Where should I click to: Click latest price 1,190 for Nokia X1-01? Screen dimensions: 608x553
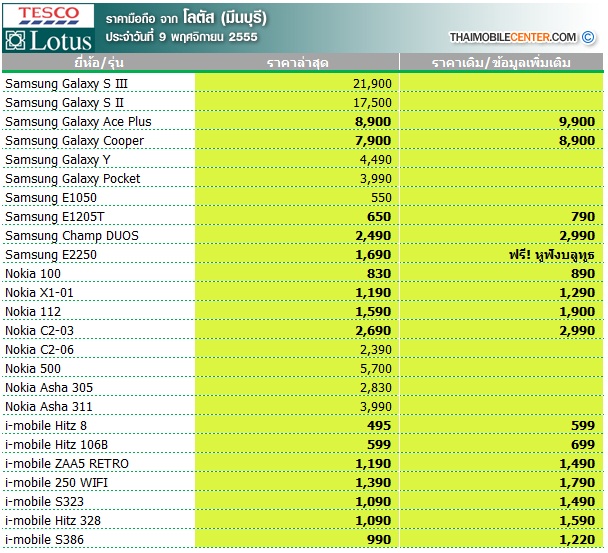[x=373, y=293]
